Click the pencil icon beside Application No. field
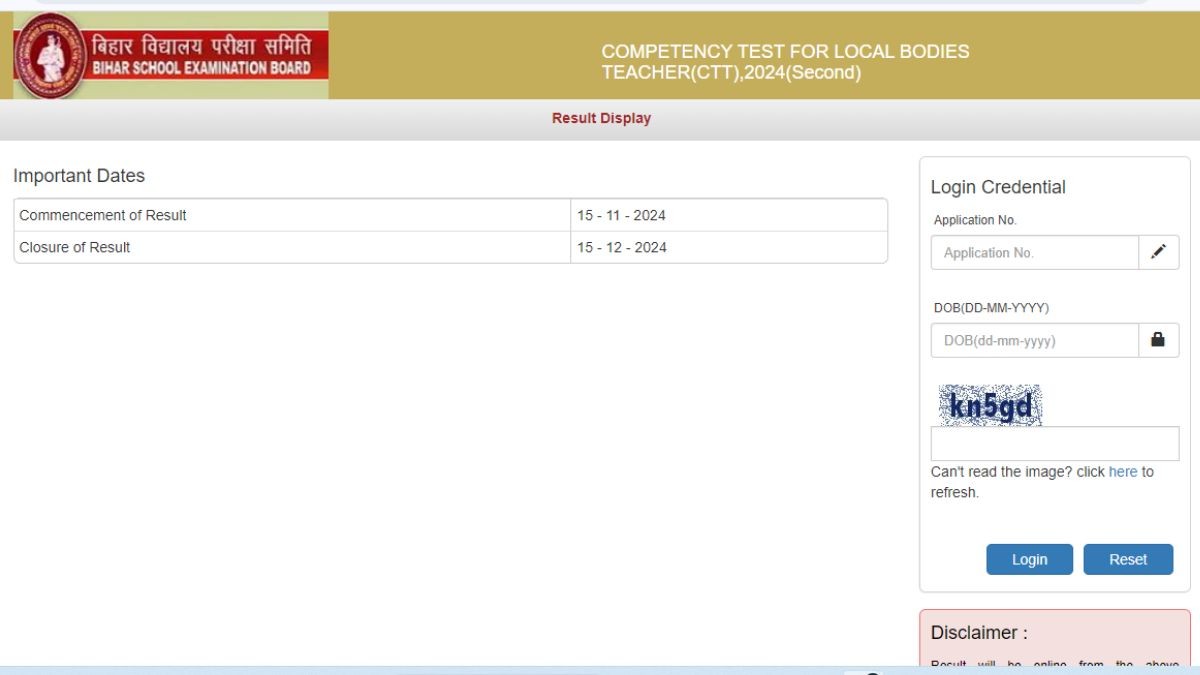The width and height of the screenshot is (1200, 675). (x=1158, y=252)
